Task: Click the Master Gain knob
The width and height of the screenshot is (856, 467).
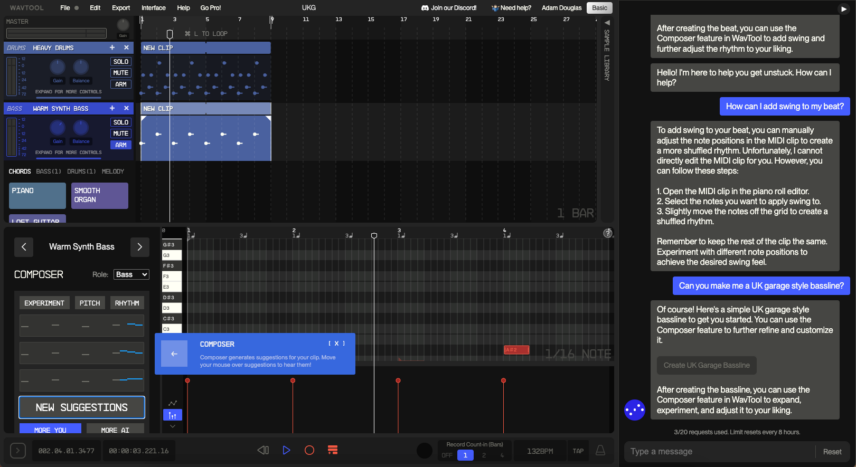Action: click(x=123, y=25)
